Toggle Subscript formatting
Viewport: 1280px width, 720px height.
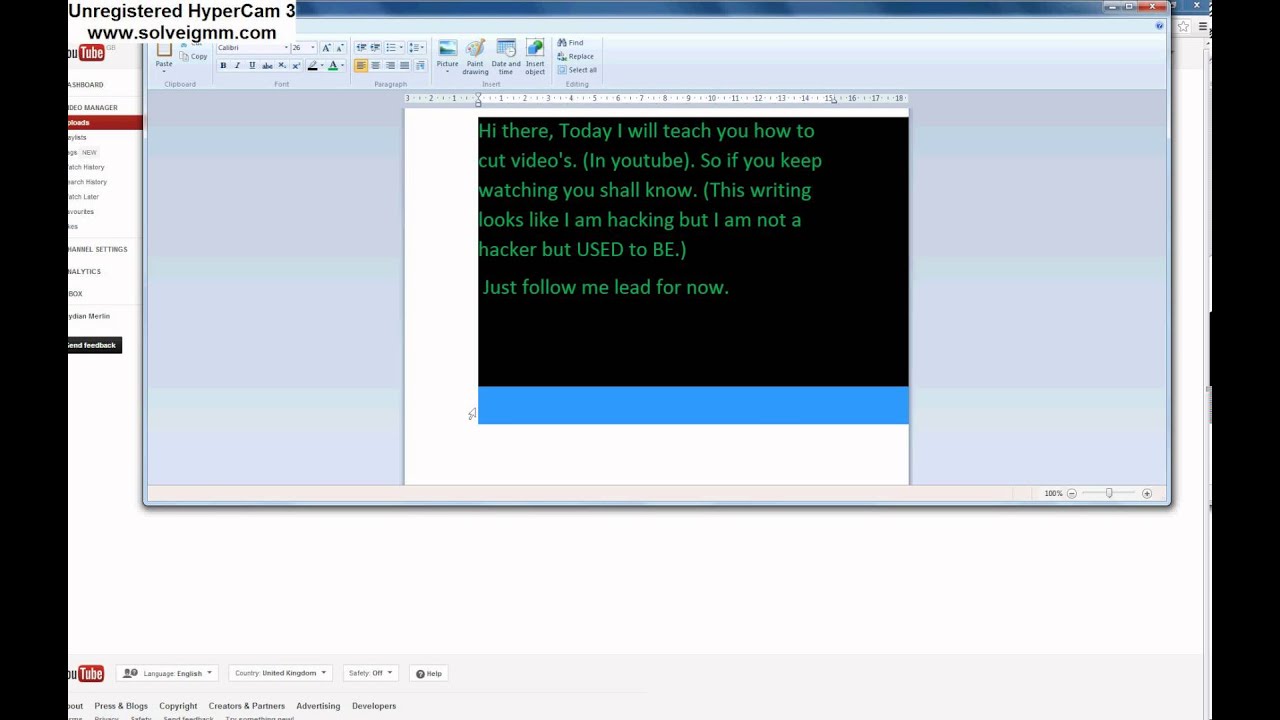click(x=282, y=66)
